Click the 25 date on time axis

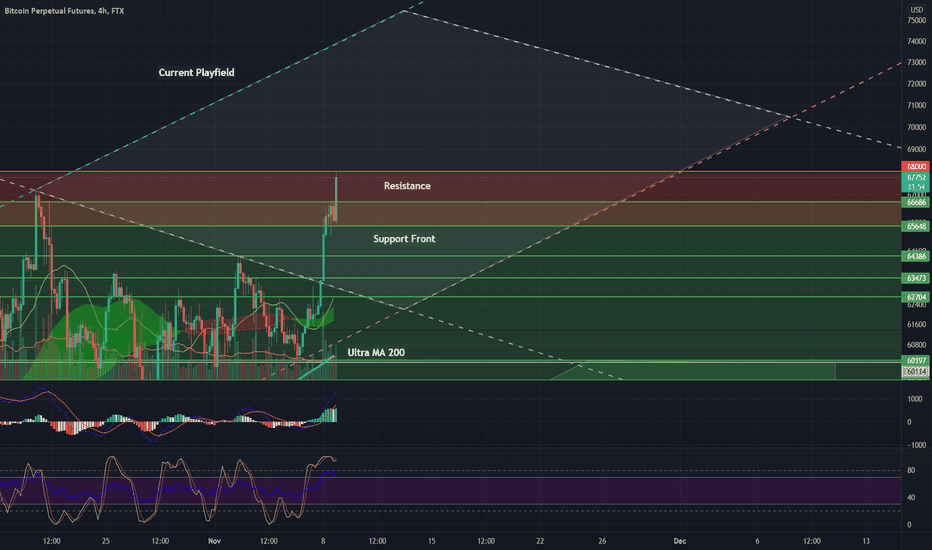106,541
